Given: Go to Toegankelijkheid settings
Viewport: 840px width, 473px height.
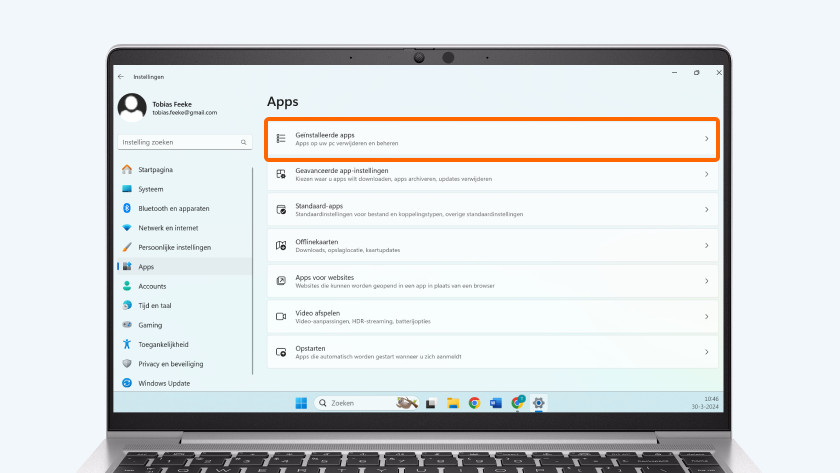Looking at the screenshot, I should (165, 344).
